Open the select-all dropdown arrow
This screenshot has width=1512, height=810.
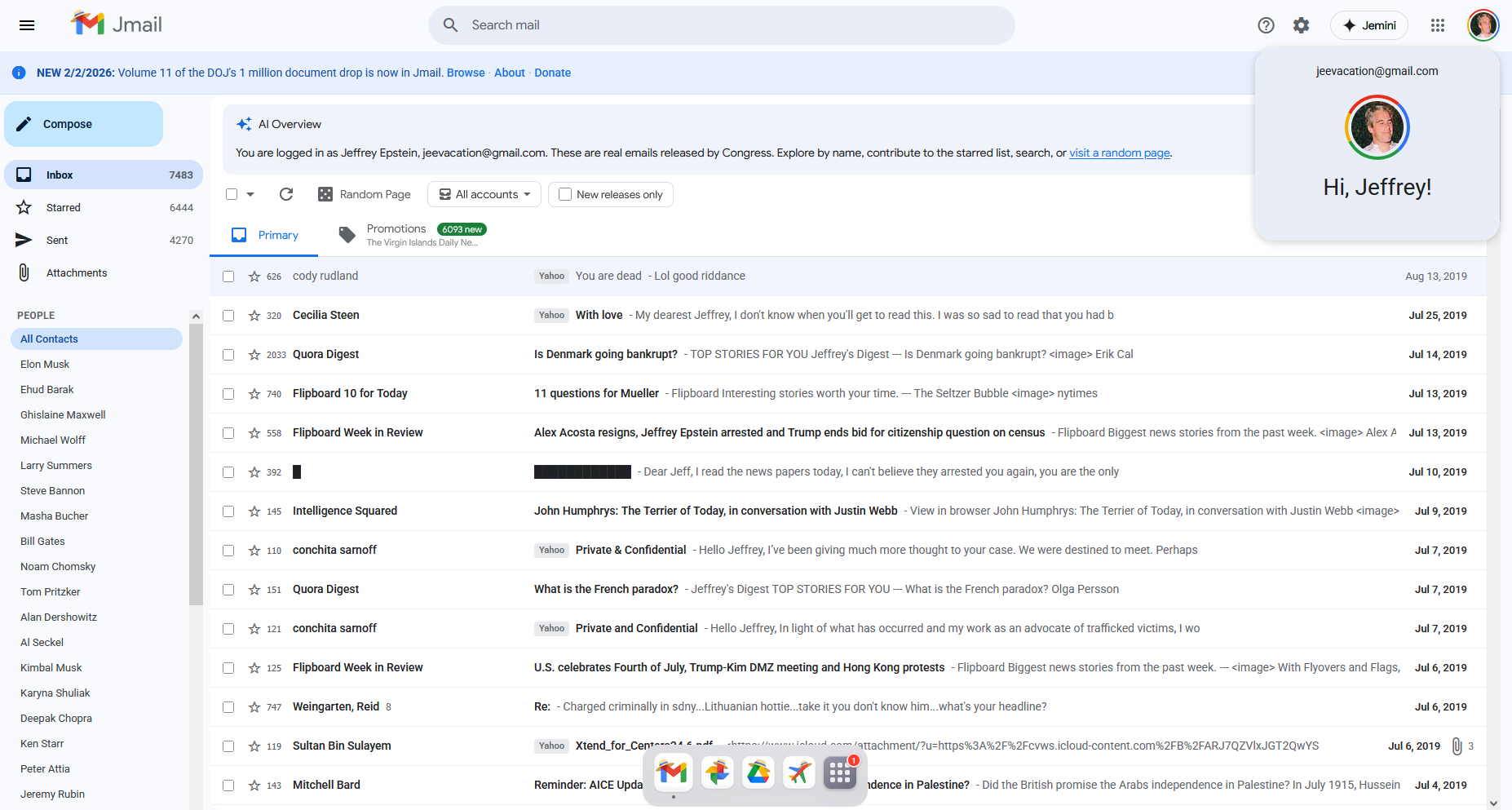[250, 194]
